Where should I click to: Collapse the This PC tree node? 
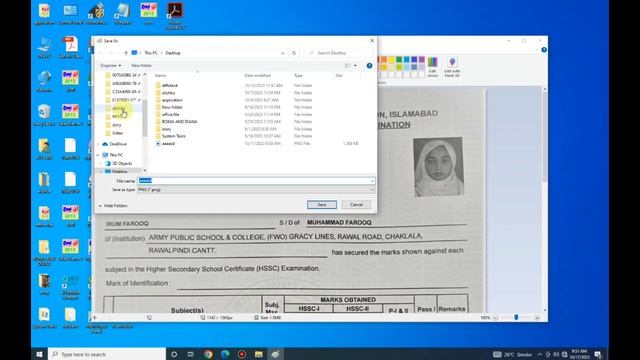click(x=98, y=155)
